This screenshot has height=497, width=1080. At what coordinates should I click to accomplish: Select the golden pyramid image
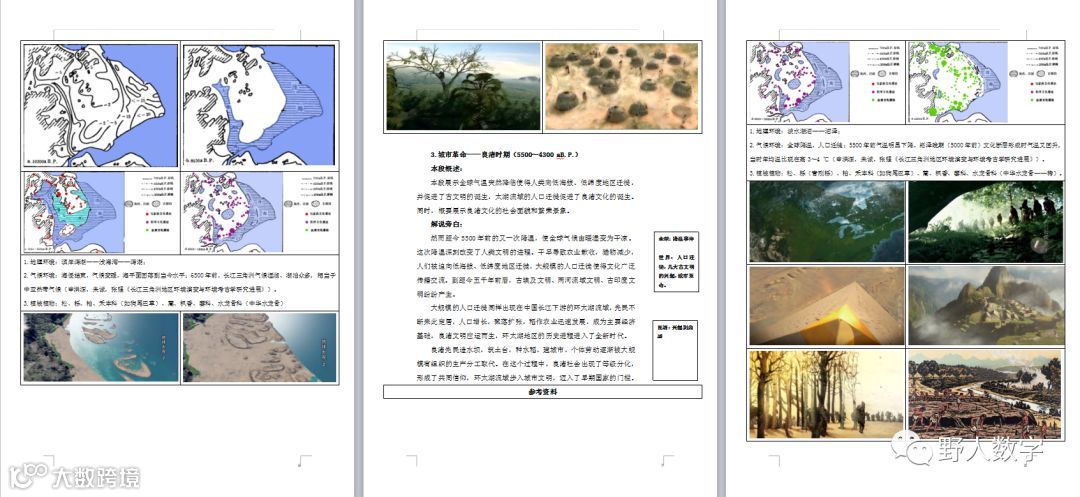(826, 306)
